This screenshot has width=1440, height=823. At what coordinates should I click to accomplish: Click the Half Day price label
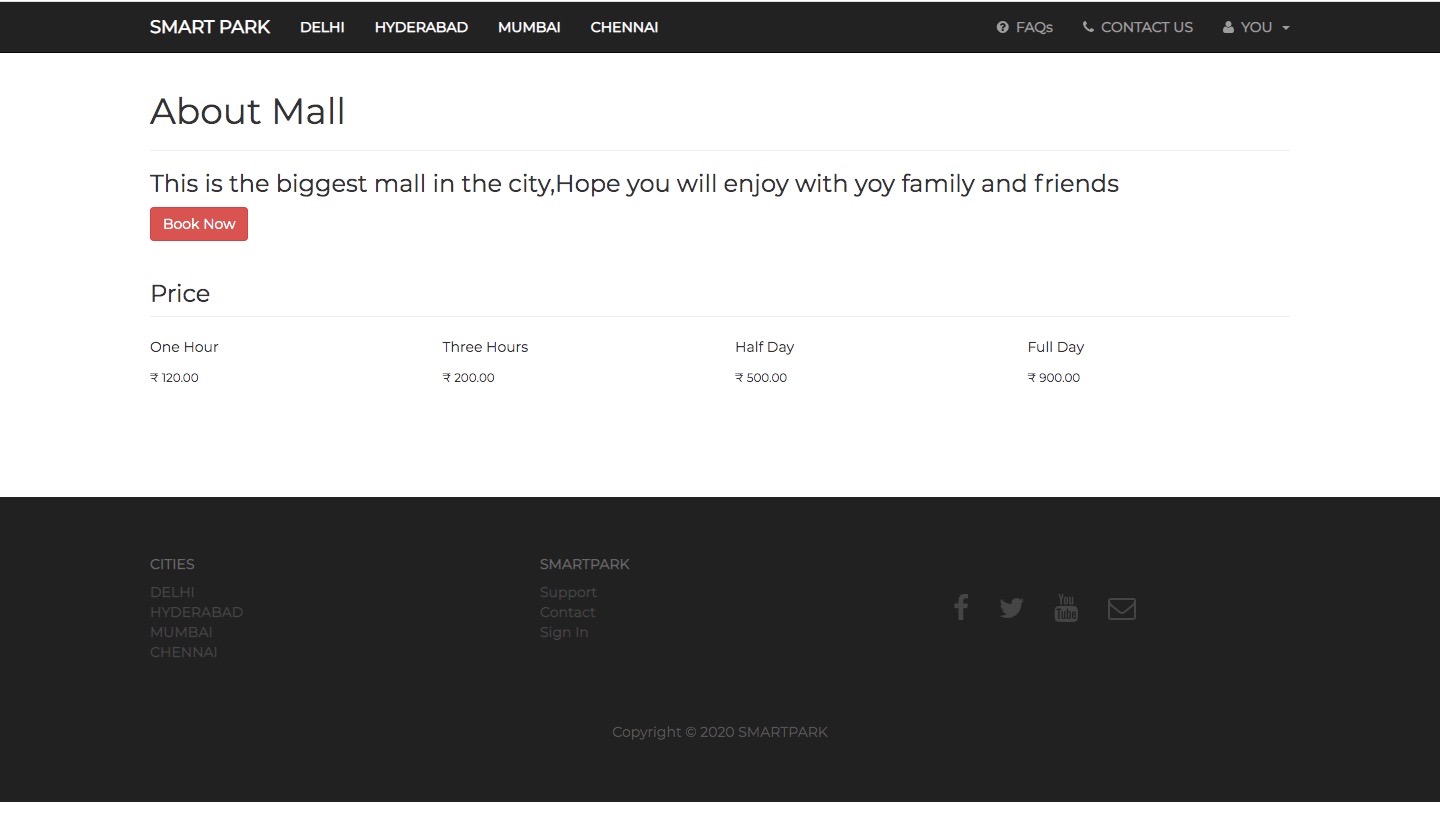764,347
